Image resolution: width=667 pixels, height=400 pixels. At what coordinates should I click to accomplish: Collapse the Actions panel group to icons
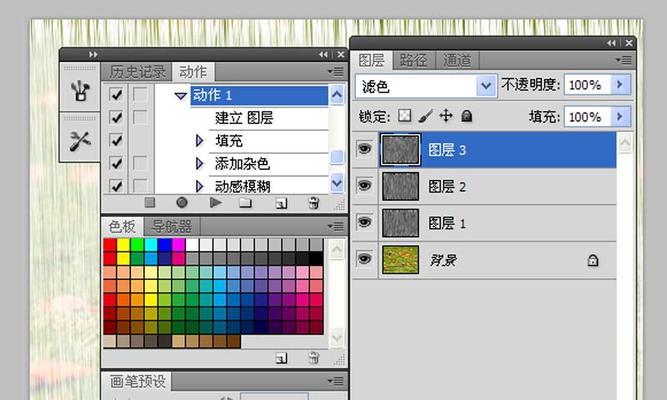pos(323,54)
